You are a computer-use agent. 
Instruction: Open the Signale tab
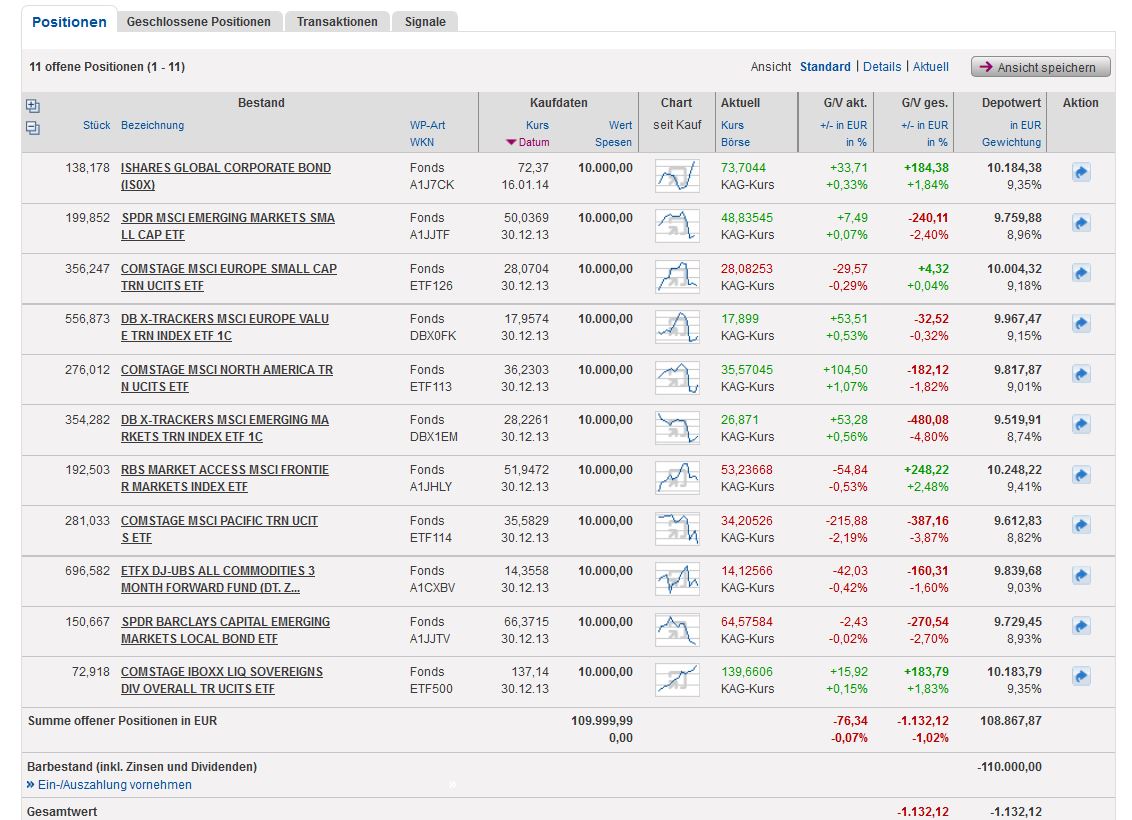click(x=425, y=21)
